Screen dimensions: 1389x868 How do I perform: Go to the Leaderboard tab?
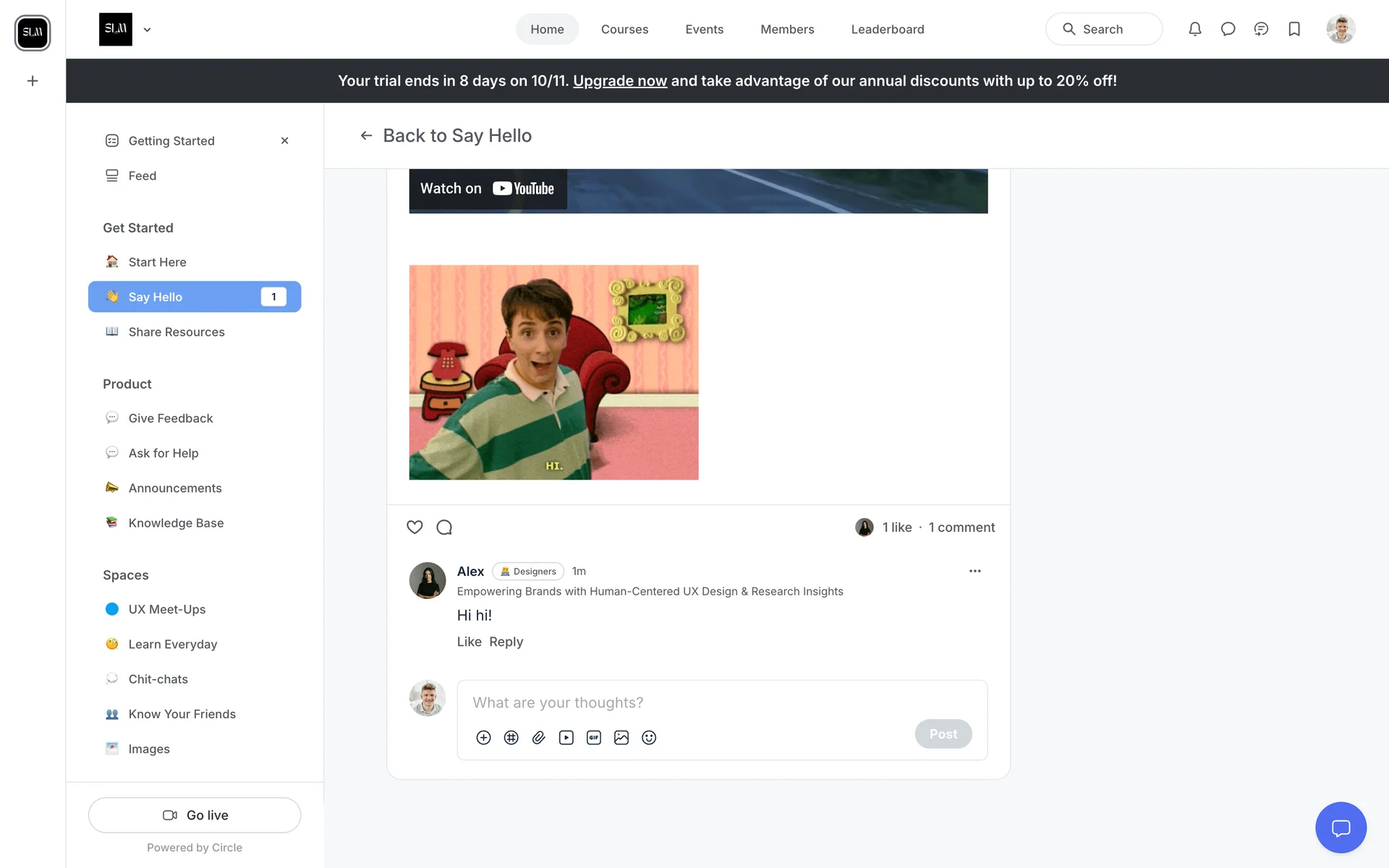[x=887, y=29]
